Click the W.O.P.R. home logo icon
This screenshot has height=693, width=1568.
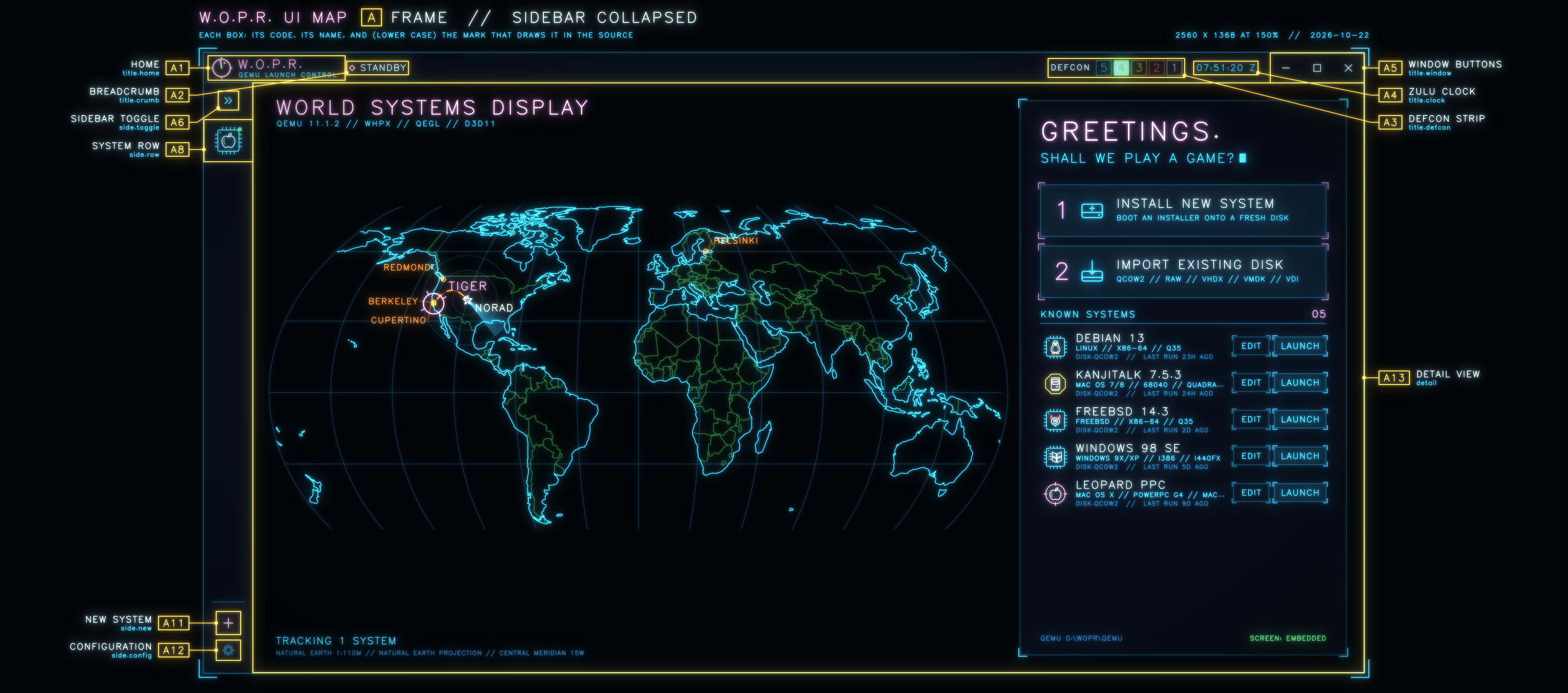pyautogui.click(x=222, y=67)
